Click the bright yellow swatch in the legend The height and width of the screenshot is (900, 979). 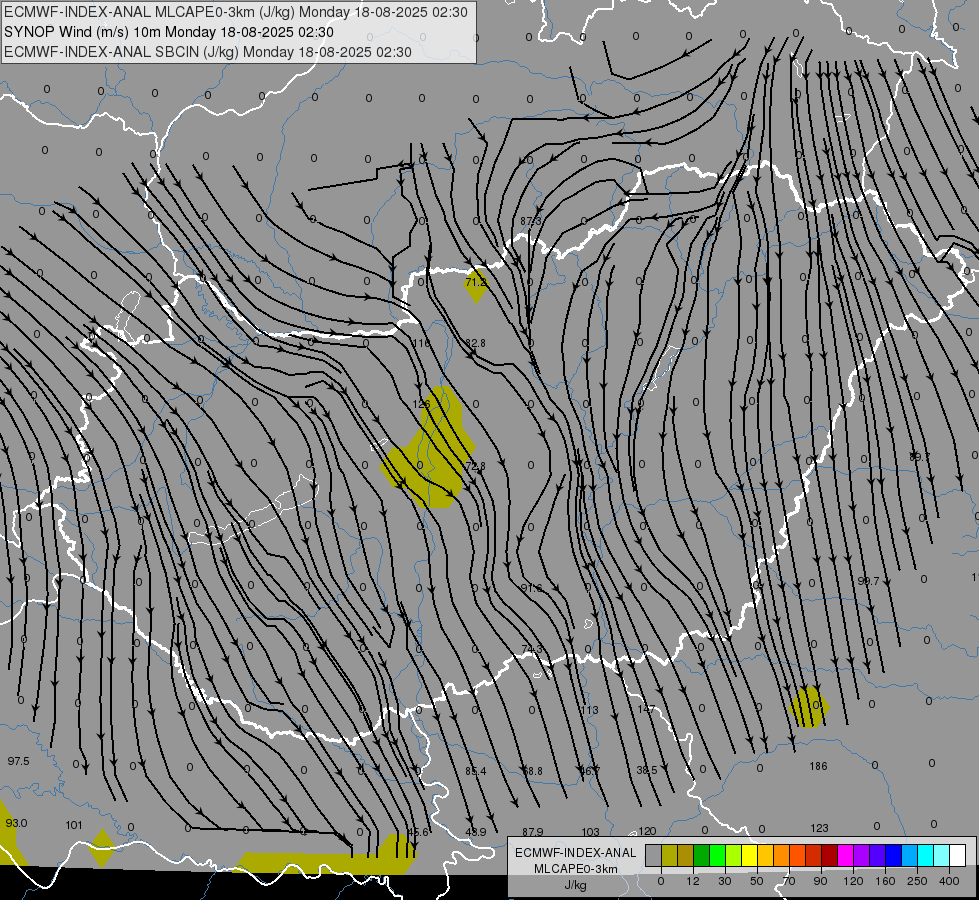[x=749, y=856]
